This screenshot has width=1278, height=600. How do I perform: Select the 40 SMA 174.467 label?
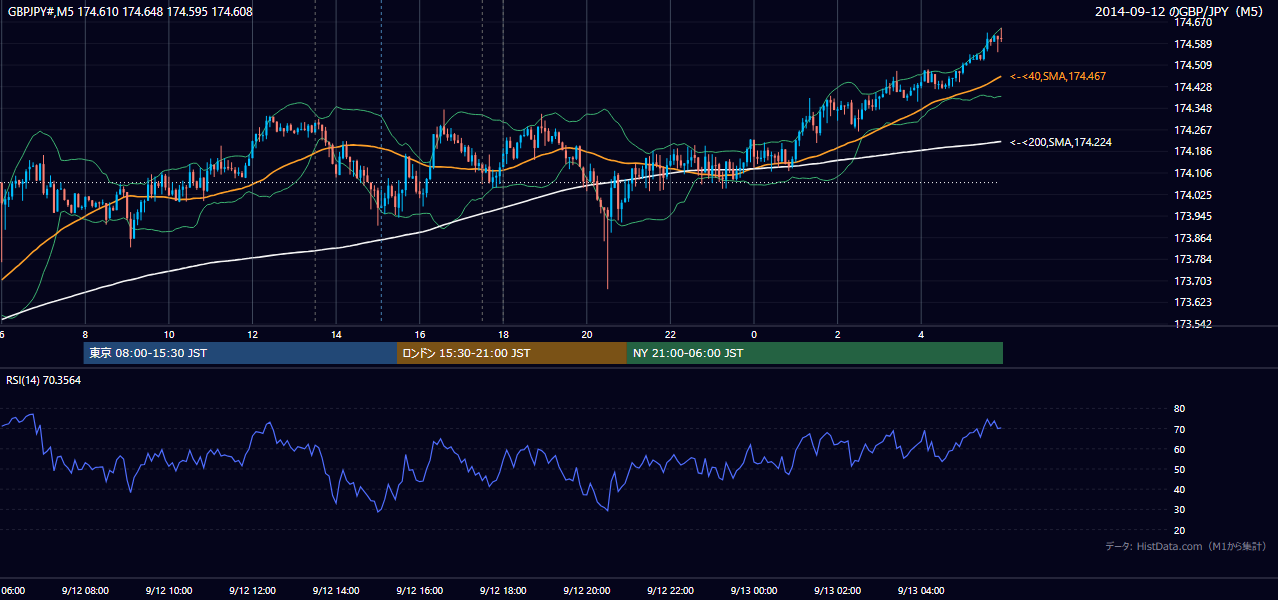coord(1058,76)
